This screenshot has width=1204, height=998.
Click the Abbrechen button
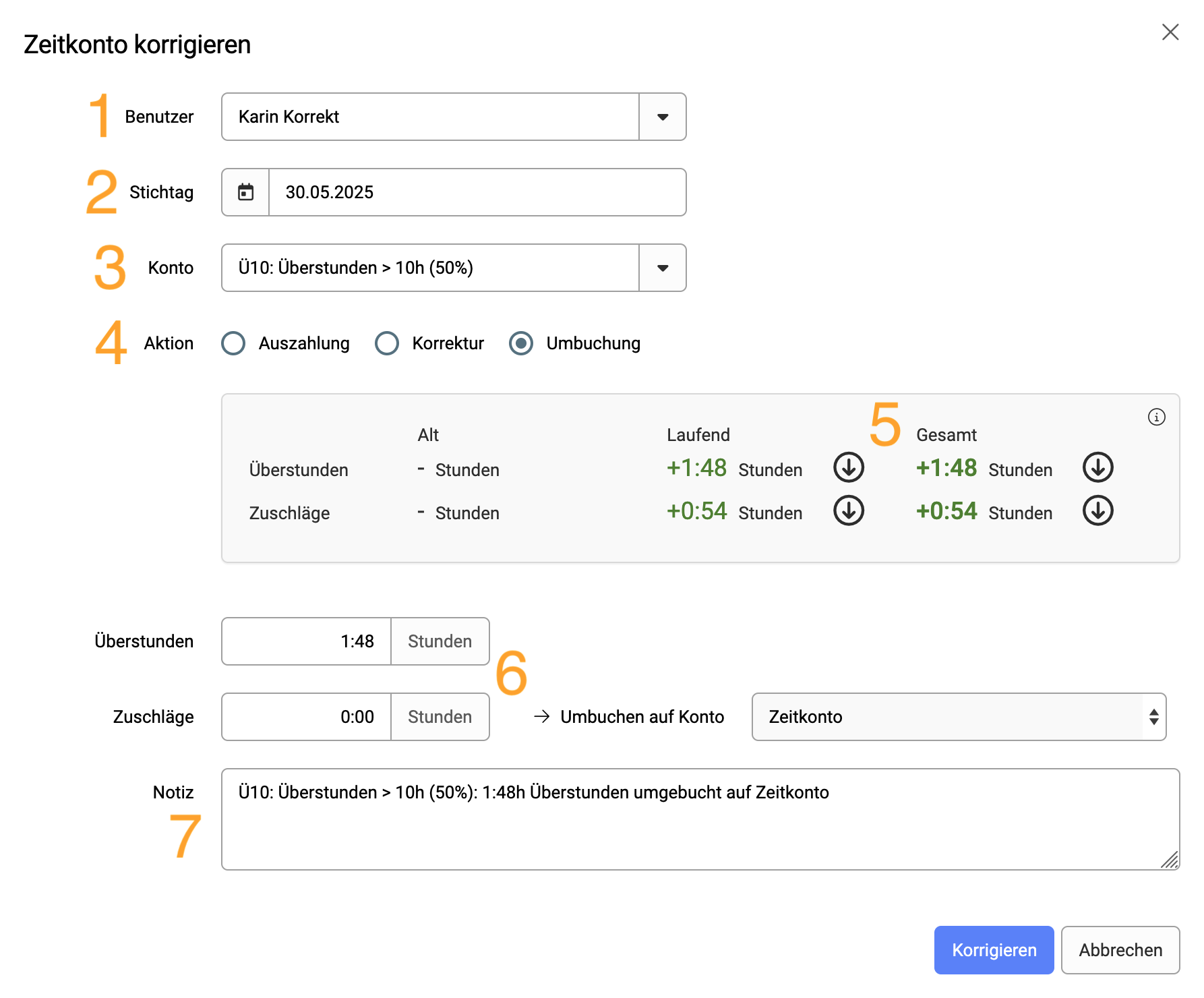coord(1120,950)
